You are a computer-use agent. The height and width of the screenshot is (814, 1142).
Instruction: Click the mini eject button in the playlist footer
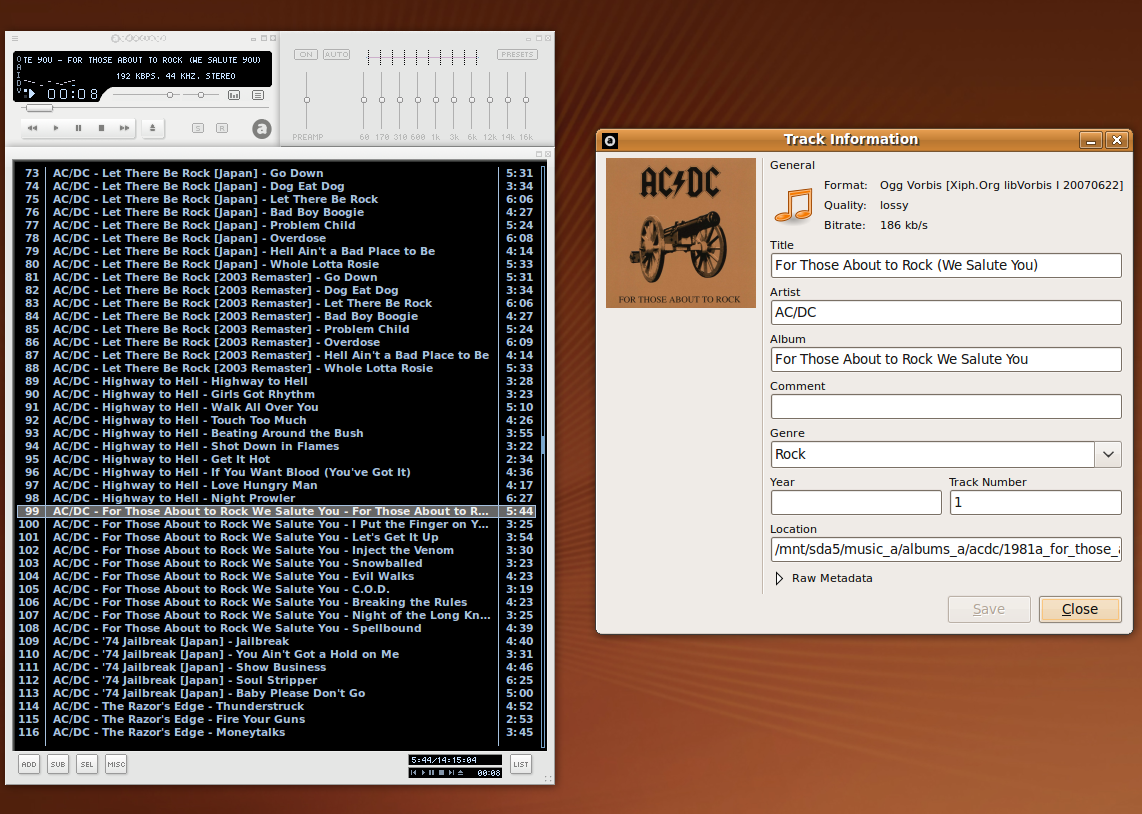pyautogui.click(x=460, y=772)
